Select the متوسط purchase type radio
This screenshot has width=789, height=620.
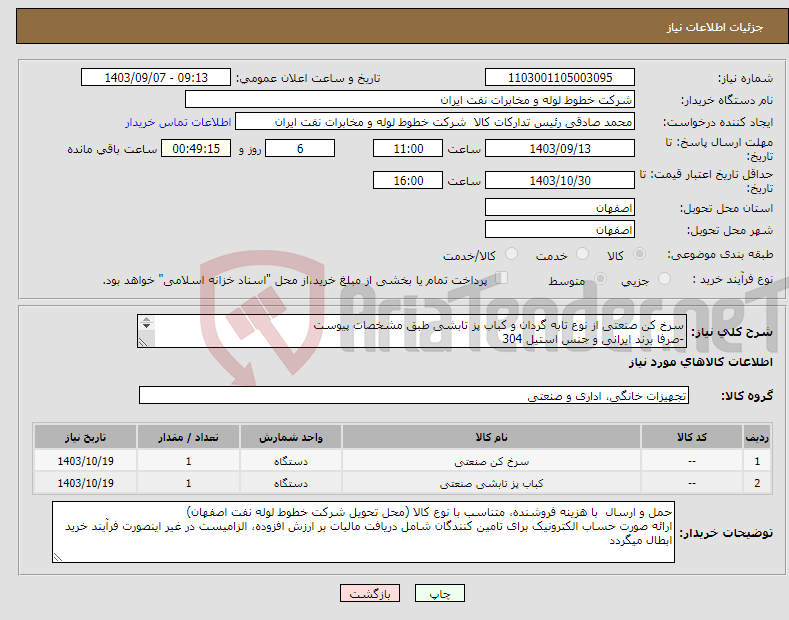tap(600, 279)
